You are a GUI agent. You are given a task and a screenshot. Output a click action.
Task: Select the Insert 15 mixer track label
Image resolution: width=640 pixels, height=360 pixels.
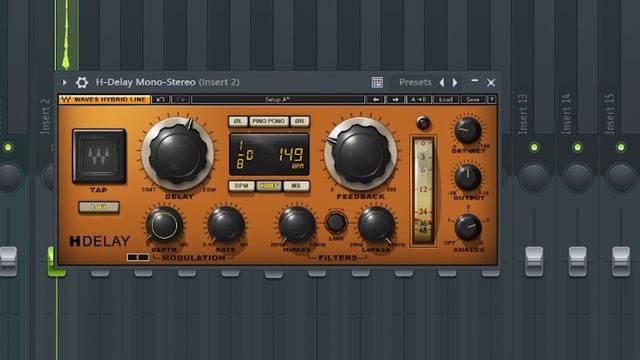[609, 114]
